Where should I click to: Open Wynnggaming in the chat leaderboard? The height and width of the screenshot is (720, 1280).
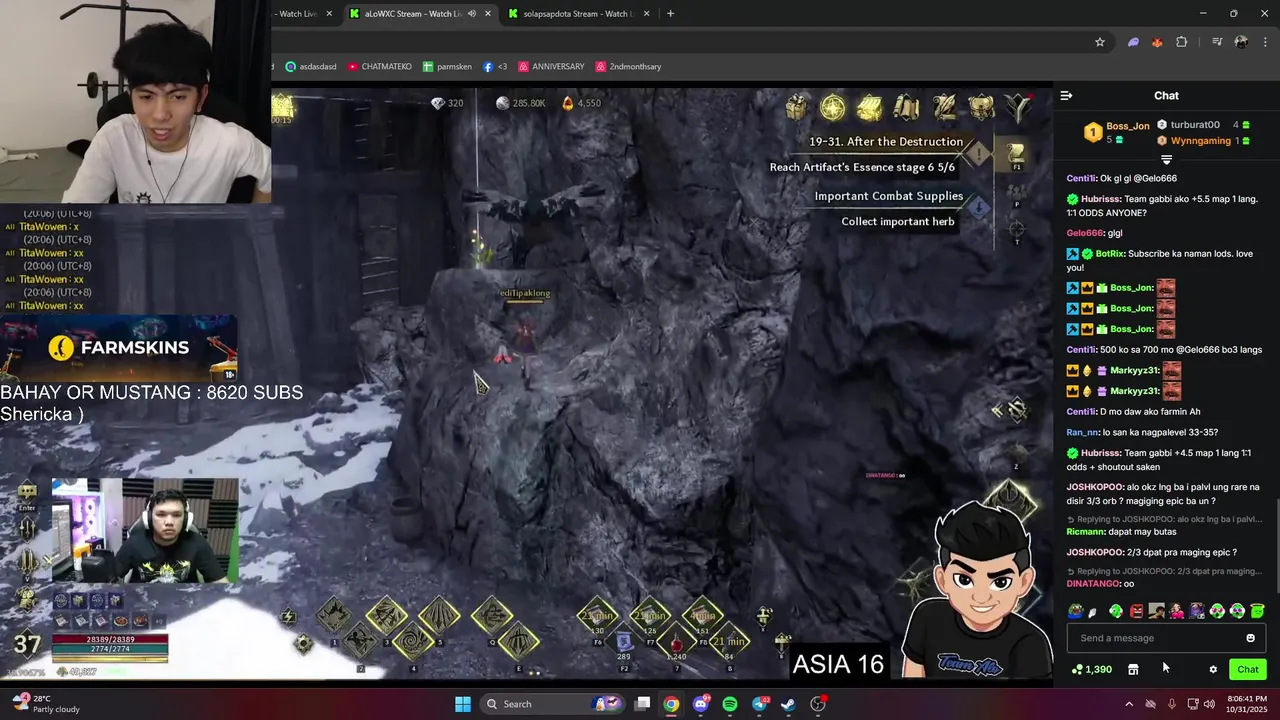click(1201, 141)
